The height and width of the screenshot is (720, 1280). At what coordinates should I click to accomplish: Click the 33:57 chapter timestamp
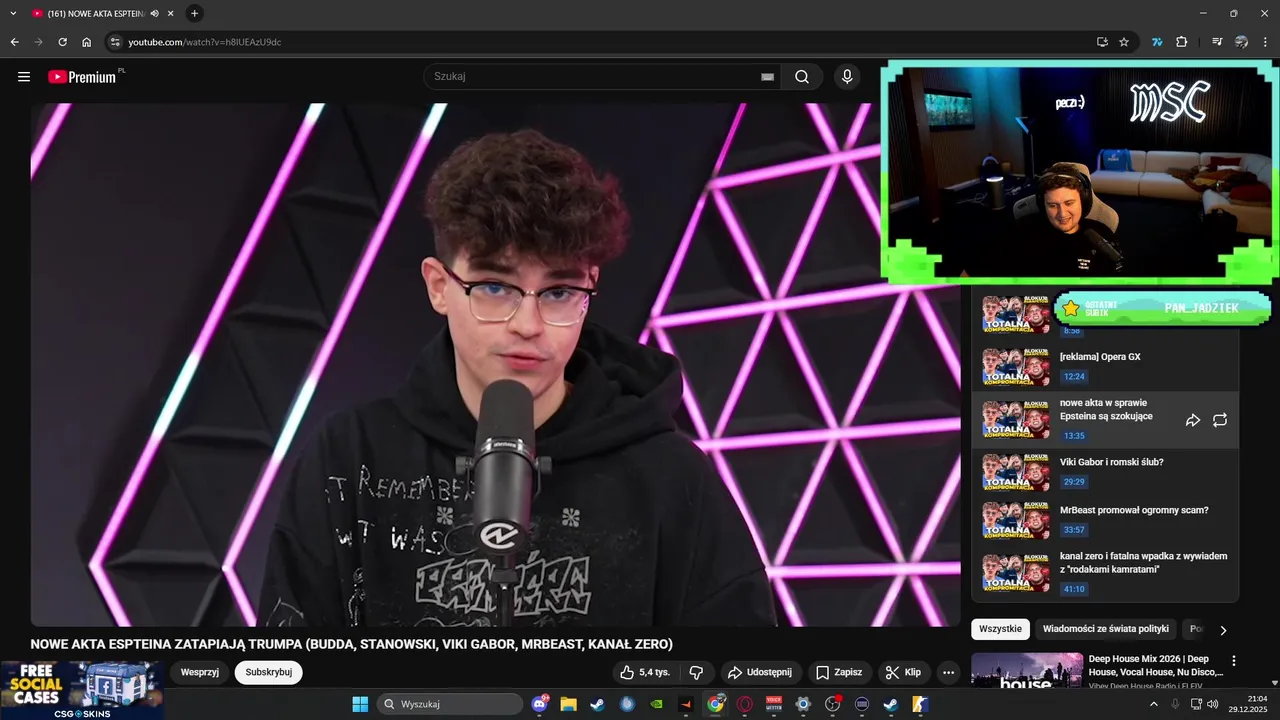(x=1074, y=530)
